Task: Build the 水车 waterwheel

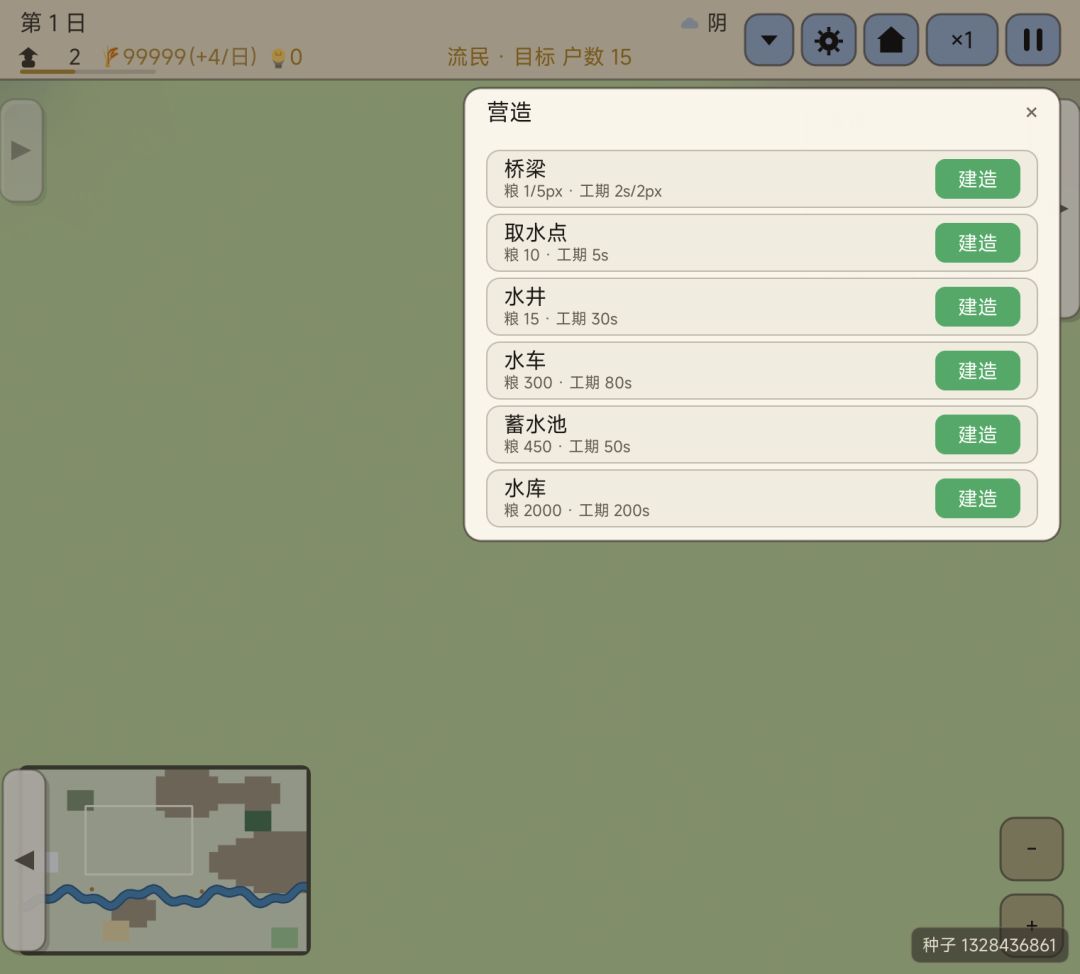Action: tap(977, 371)
